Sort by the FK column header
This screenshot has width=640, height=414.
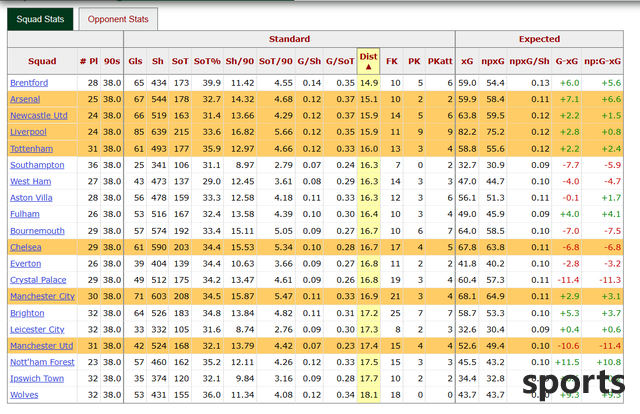(x=392, y=61)
